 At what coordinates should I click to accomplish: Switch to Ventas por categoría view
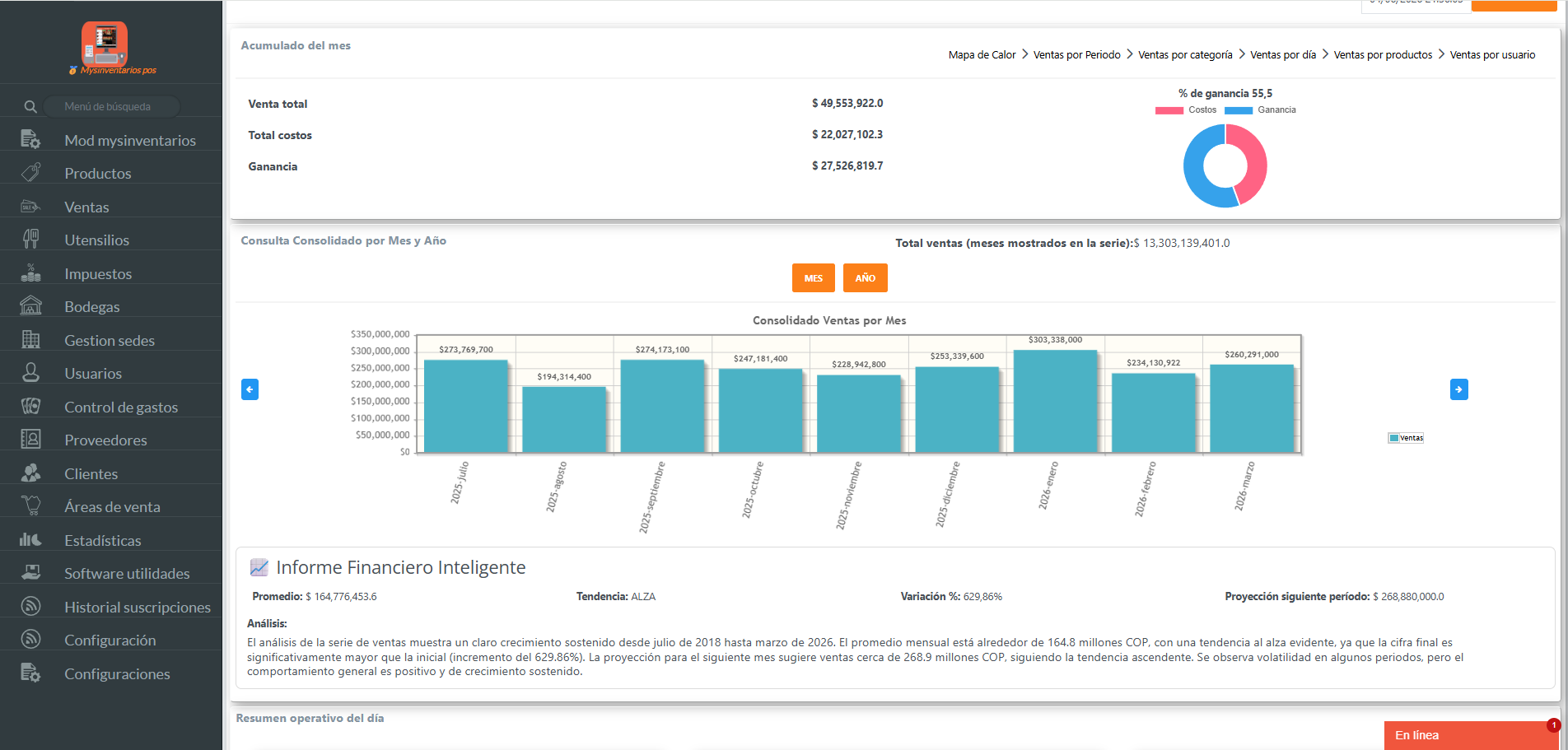pyautogui.click(x=1185, y=55)
